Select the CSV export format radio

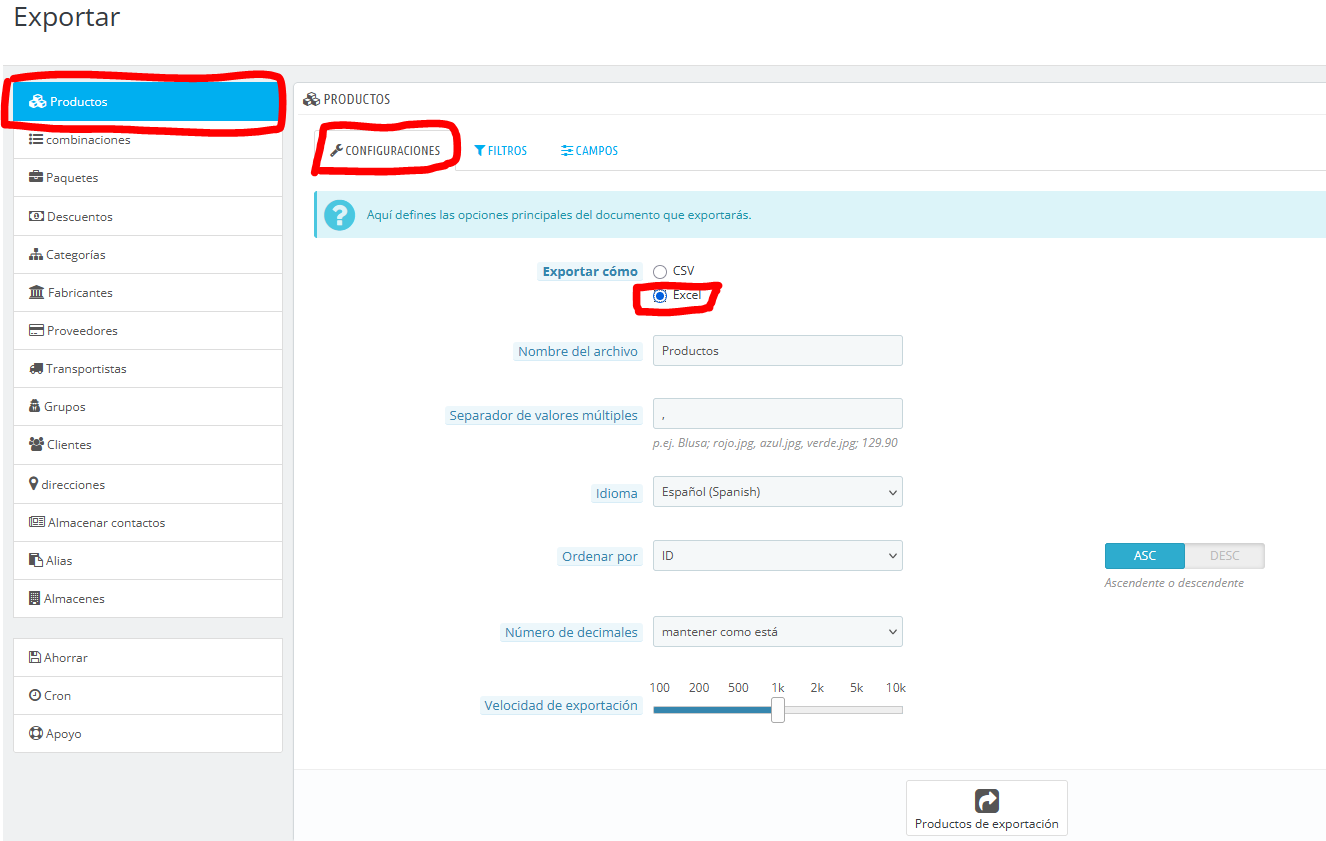660,272
